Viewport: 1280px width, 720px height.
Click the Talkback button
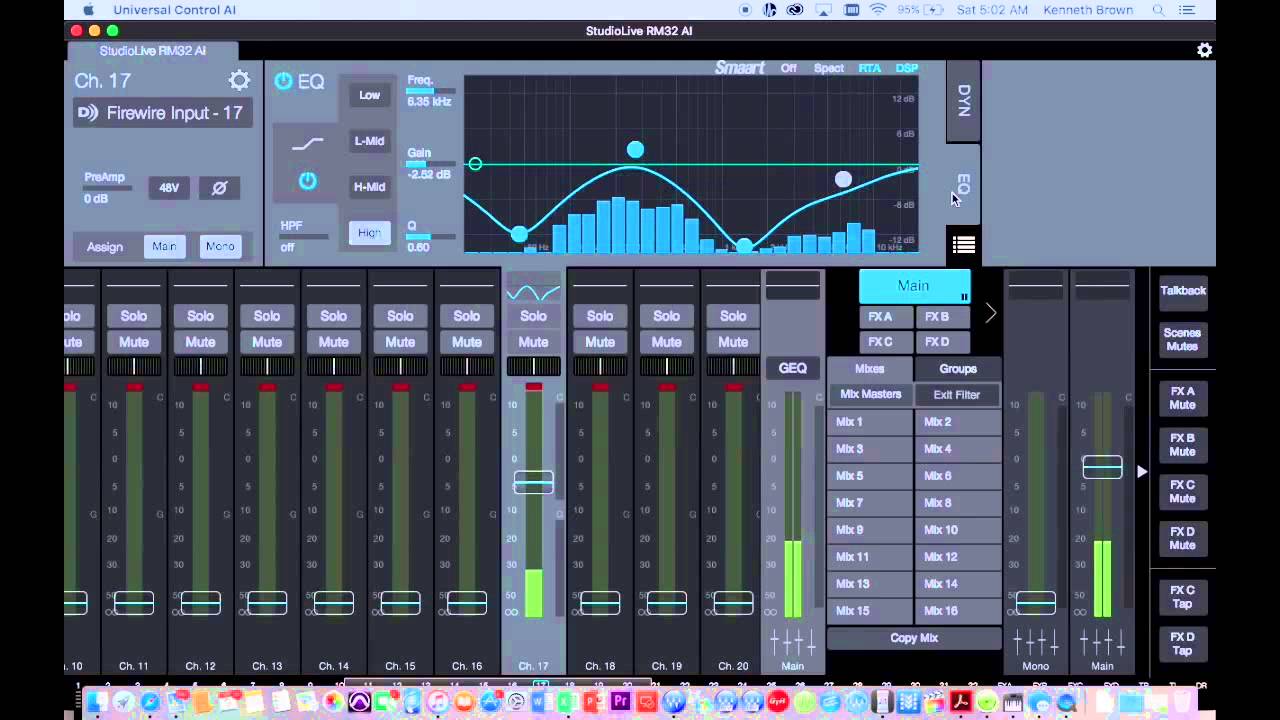tap(1183, 291)
